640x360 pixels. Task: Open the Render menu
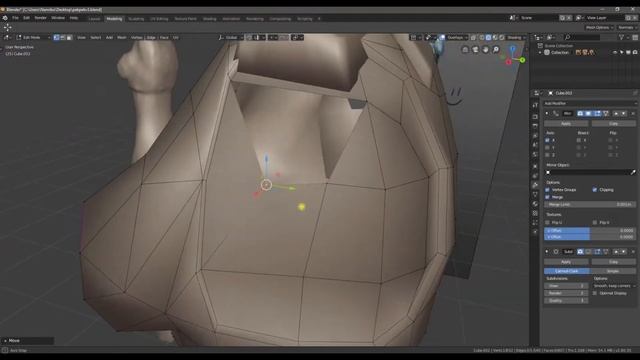click(40, 18)
